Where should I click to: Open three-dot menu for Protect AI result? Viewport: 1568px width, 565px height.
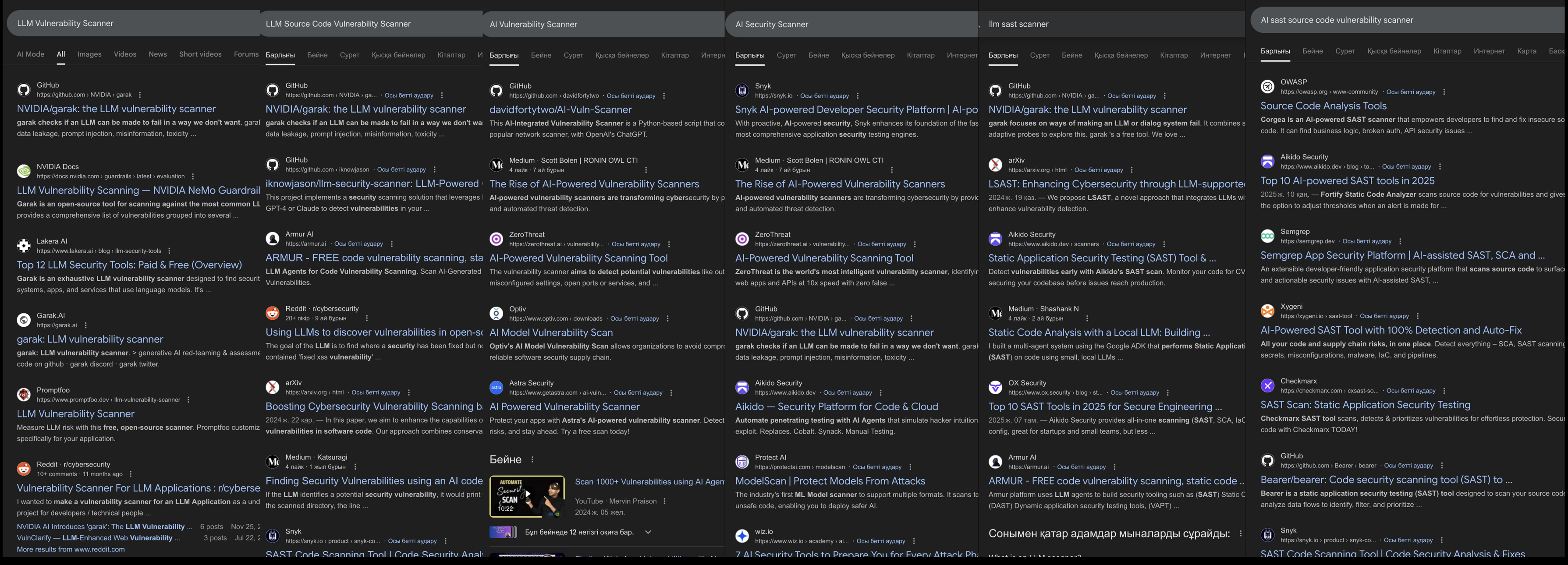click(x=910, y=467)
